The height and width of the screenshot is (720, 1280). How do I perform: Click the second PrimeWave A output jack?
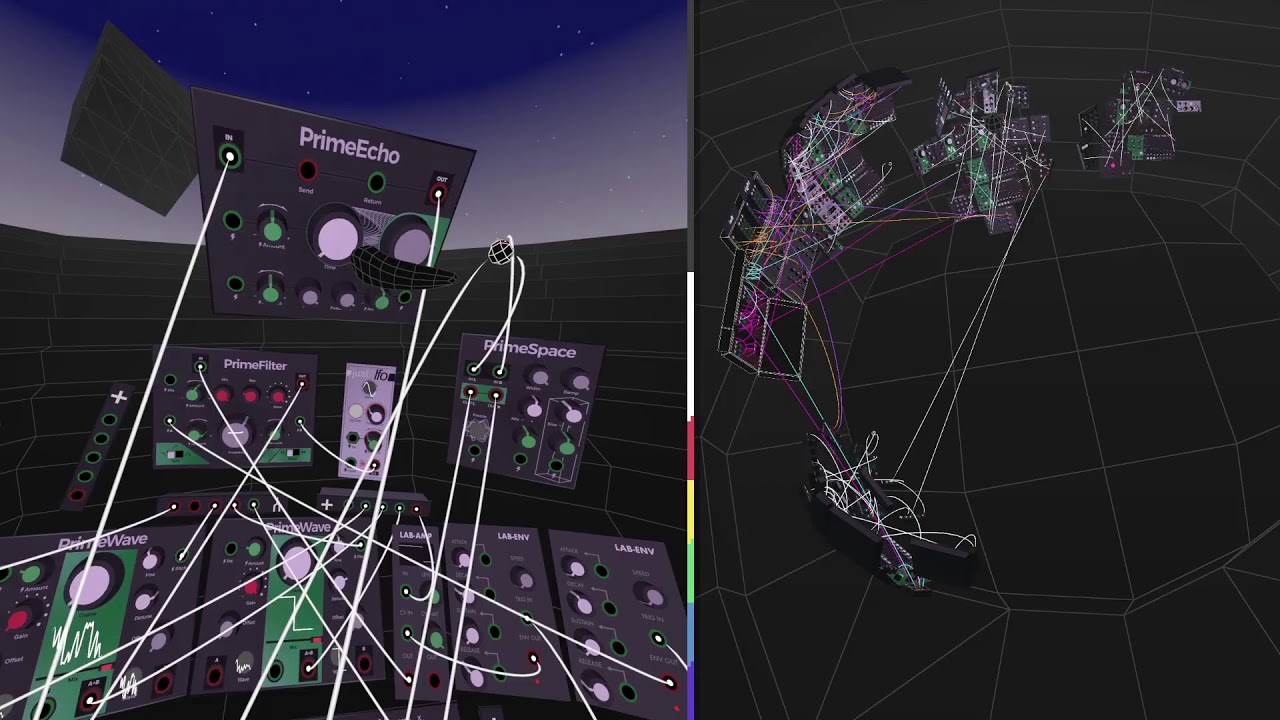click(x=216, y=676)
